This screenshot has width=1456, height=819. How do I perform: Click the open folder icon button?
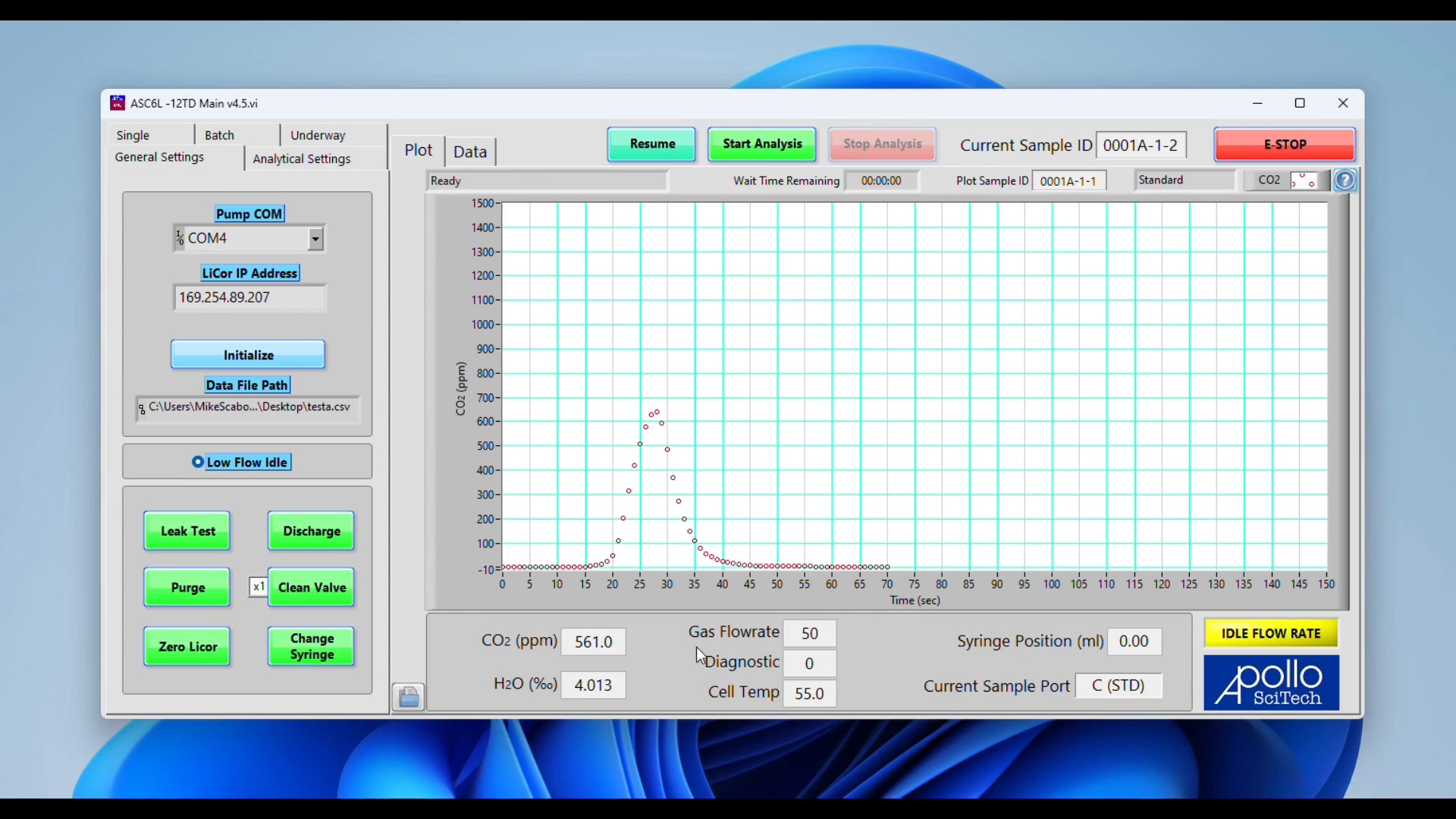point(409,697)
